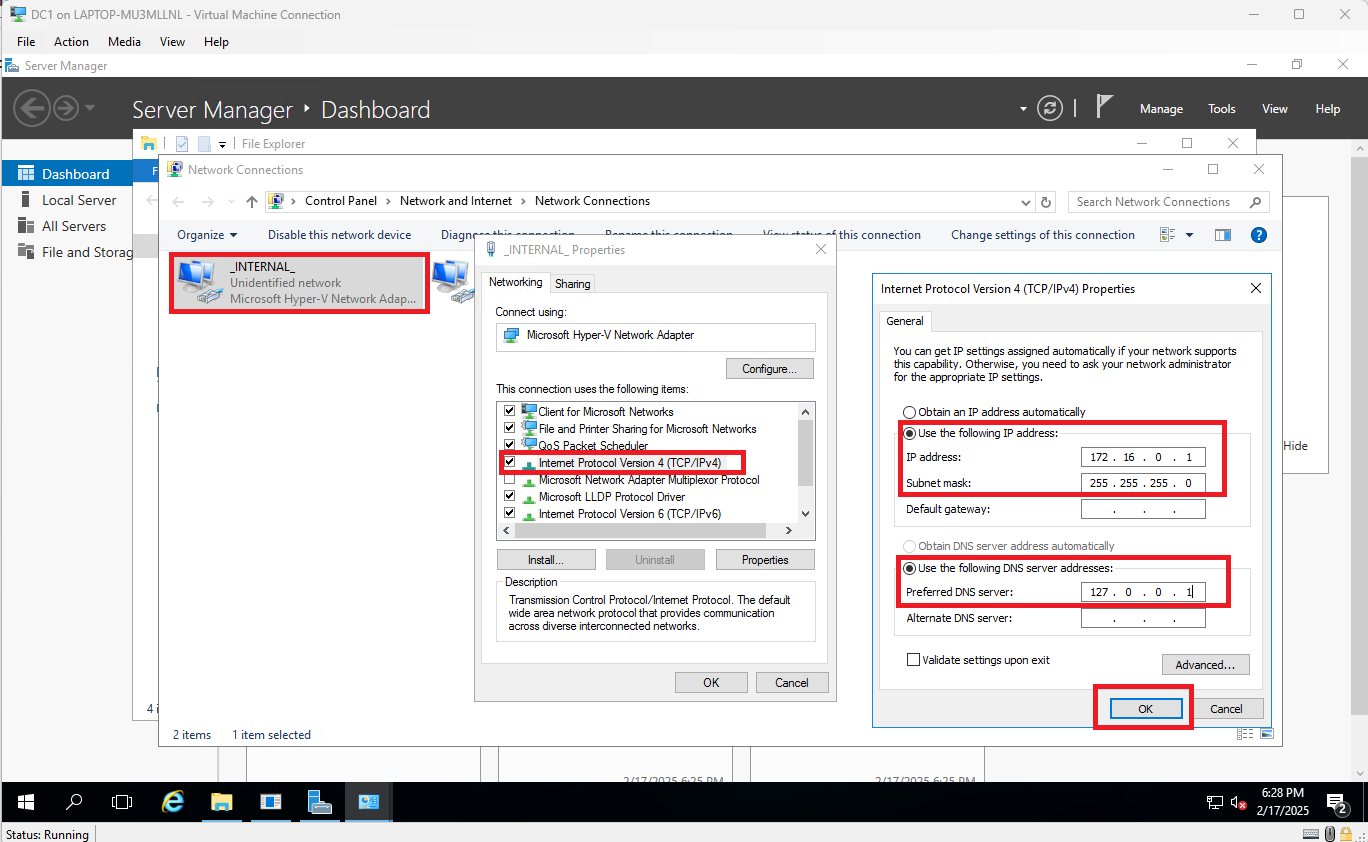Select the General tab in IPv4 Properties
This screenshot has width=1368, height=842.
click(x=905, y=321)
